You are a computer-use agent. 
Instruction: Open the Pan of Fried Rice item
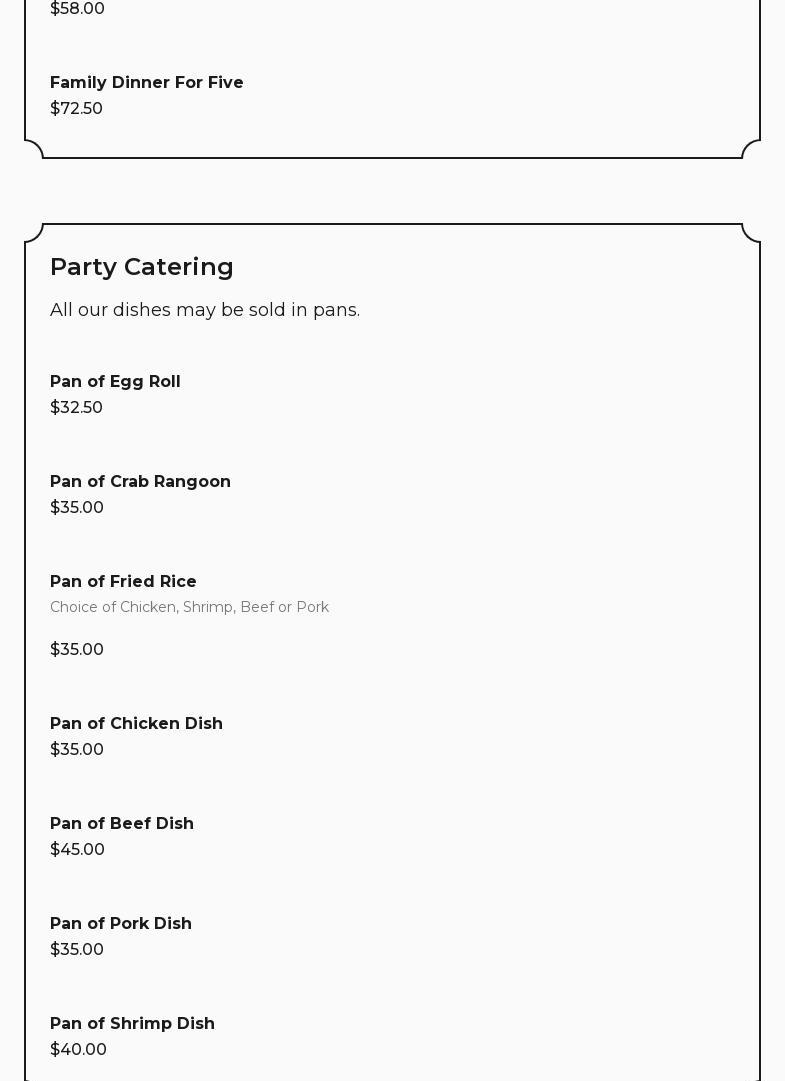pyautogui.click(x=123, y=581)
